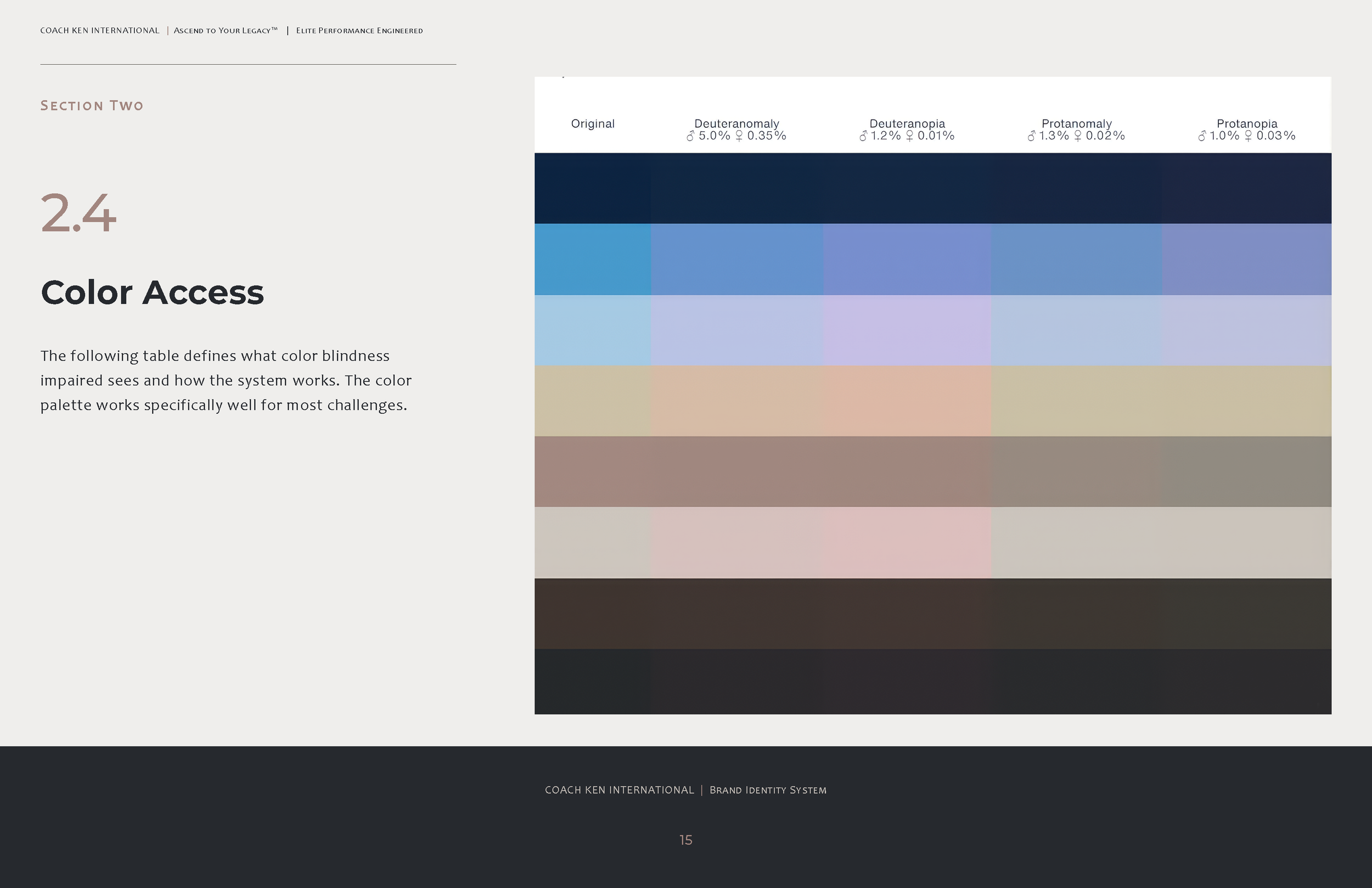
Task: Pick the charcoal black swatch in Original column
Action: 593,682
